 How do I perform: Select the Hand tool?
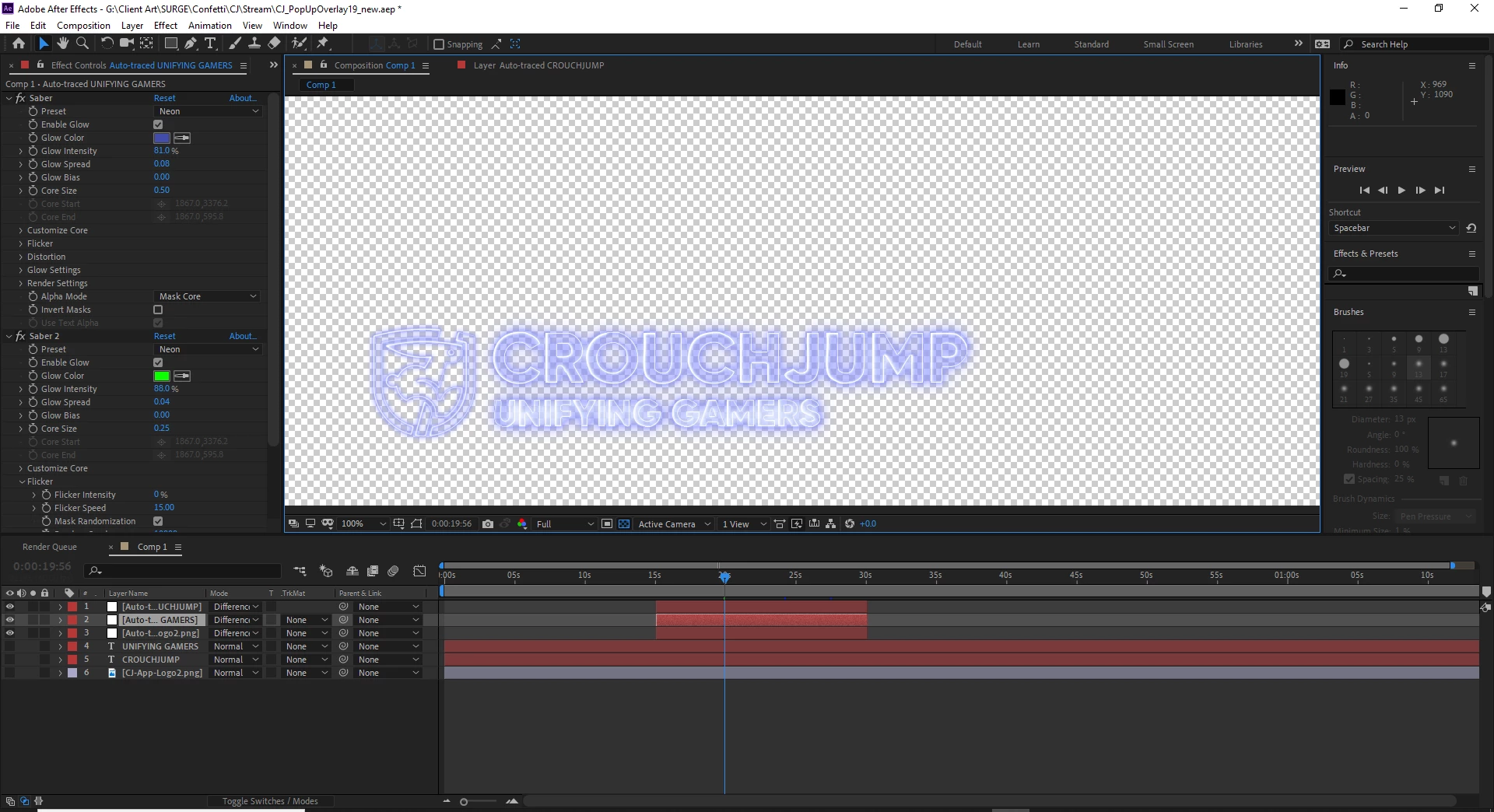coord(63,44)
